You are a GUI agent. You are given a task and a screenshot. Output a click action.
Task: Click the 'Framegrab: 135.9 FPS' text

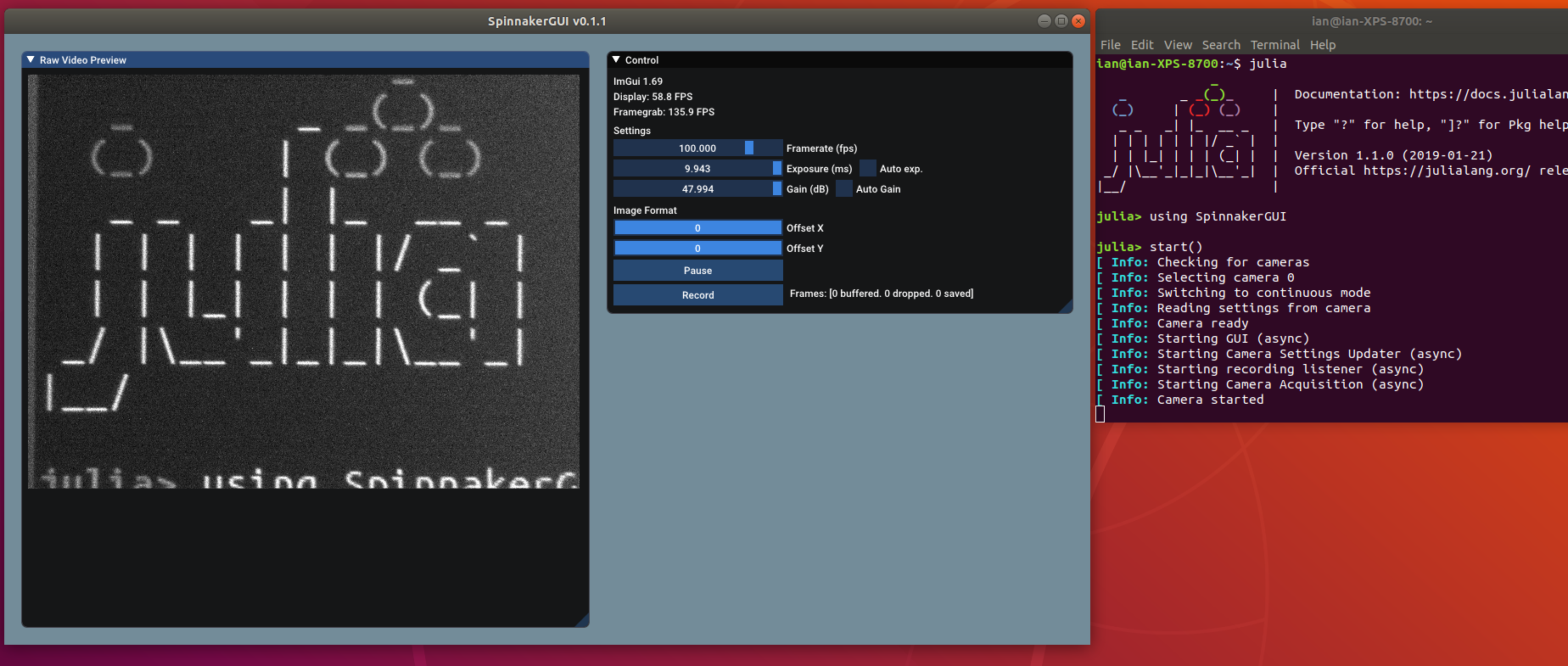[x=664, y=112]
